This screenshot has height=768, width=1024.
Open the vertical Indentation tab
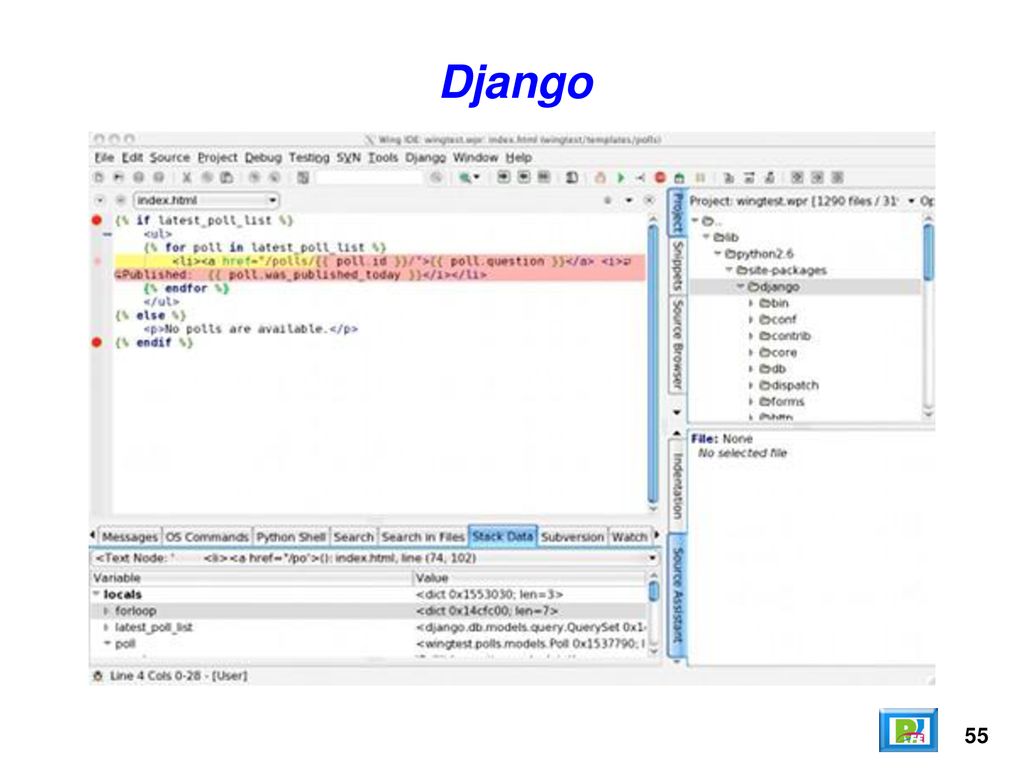tap(678, 486)
